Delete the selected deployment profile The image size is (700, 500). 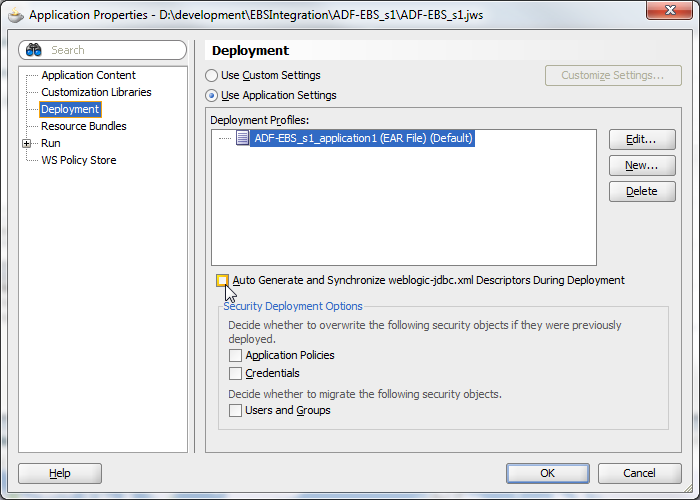[x=642, y=191]
